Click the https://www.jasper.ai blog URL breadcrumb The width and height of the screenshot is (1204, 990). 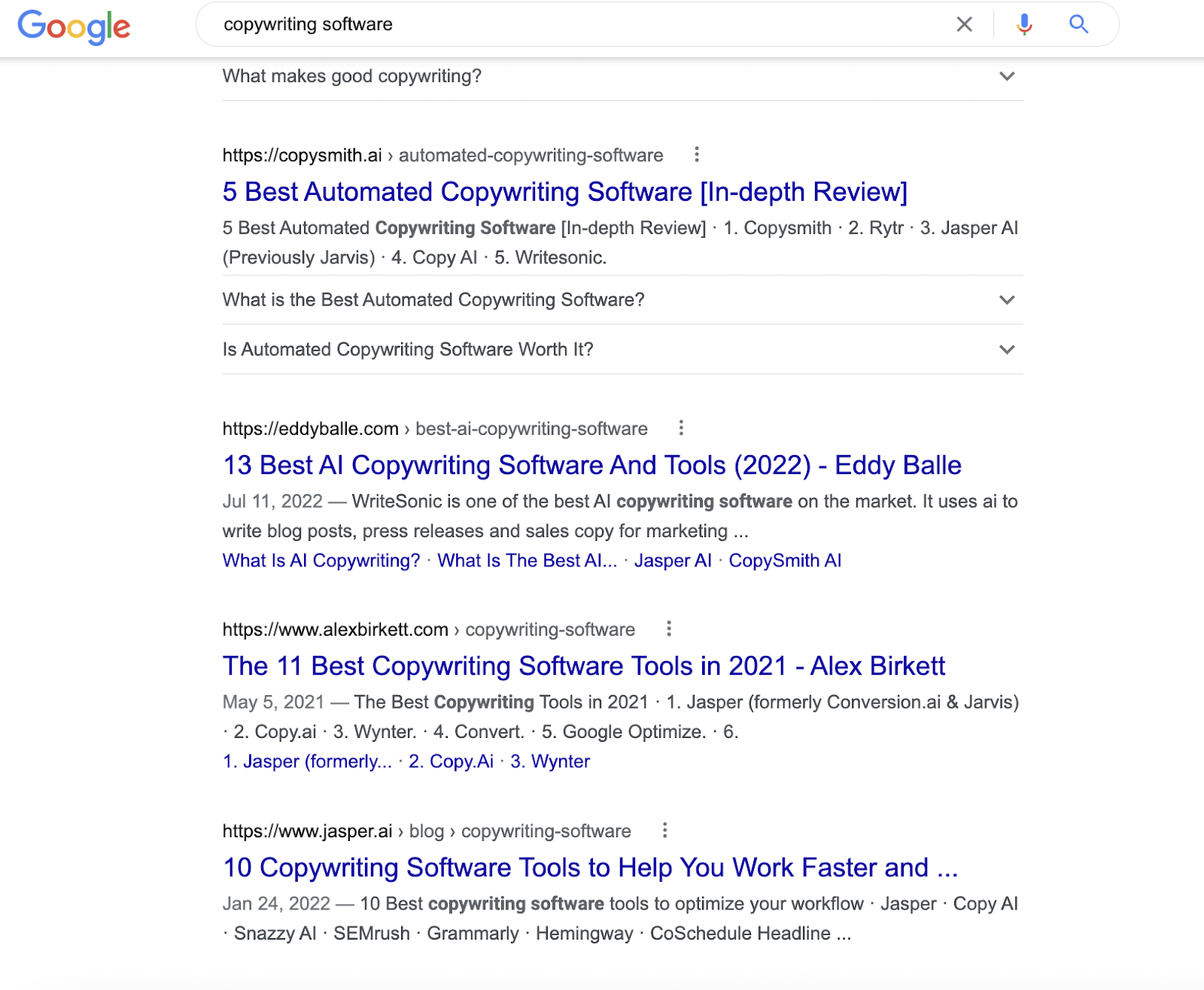427,831
